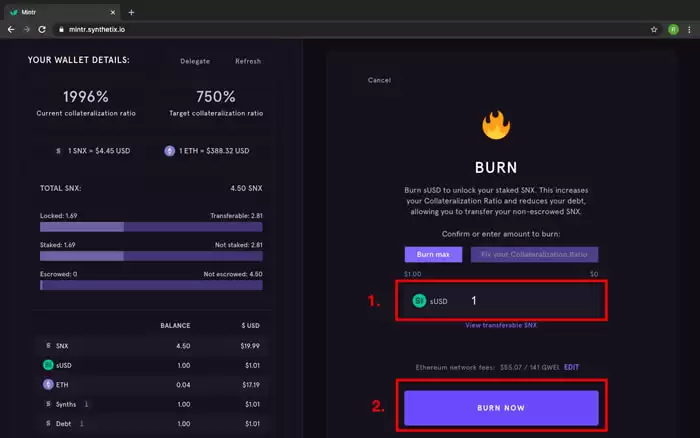700x438 pixels.
Task: Select the Mintr browser tab
Action: (60, 11)
